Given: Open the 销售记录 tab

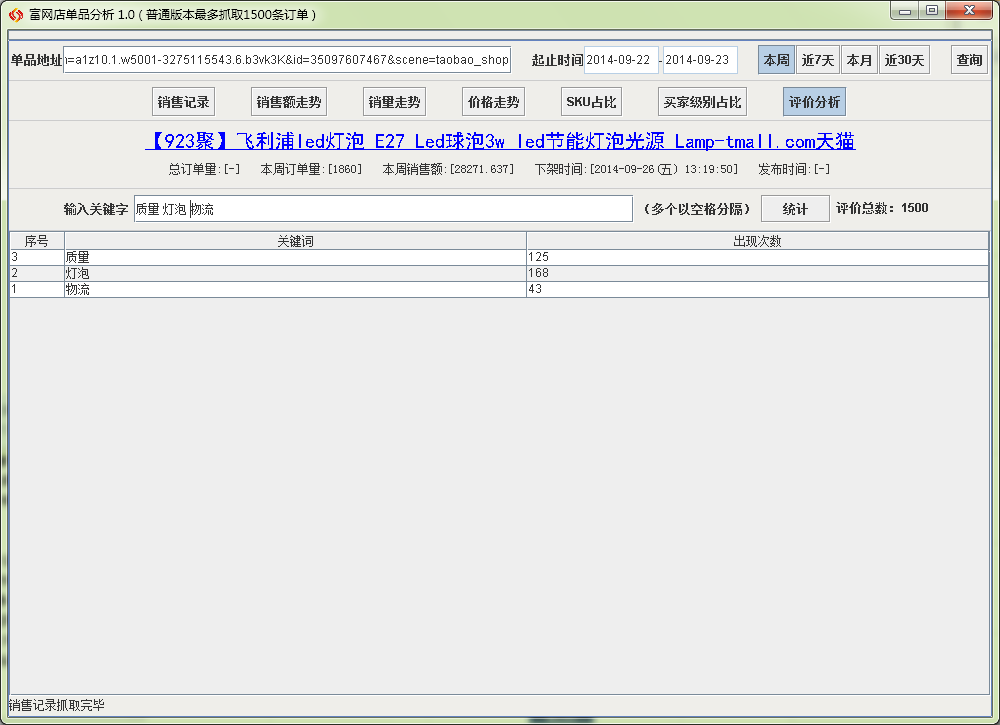Looking at the screenshot, I should pos(183,102).
